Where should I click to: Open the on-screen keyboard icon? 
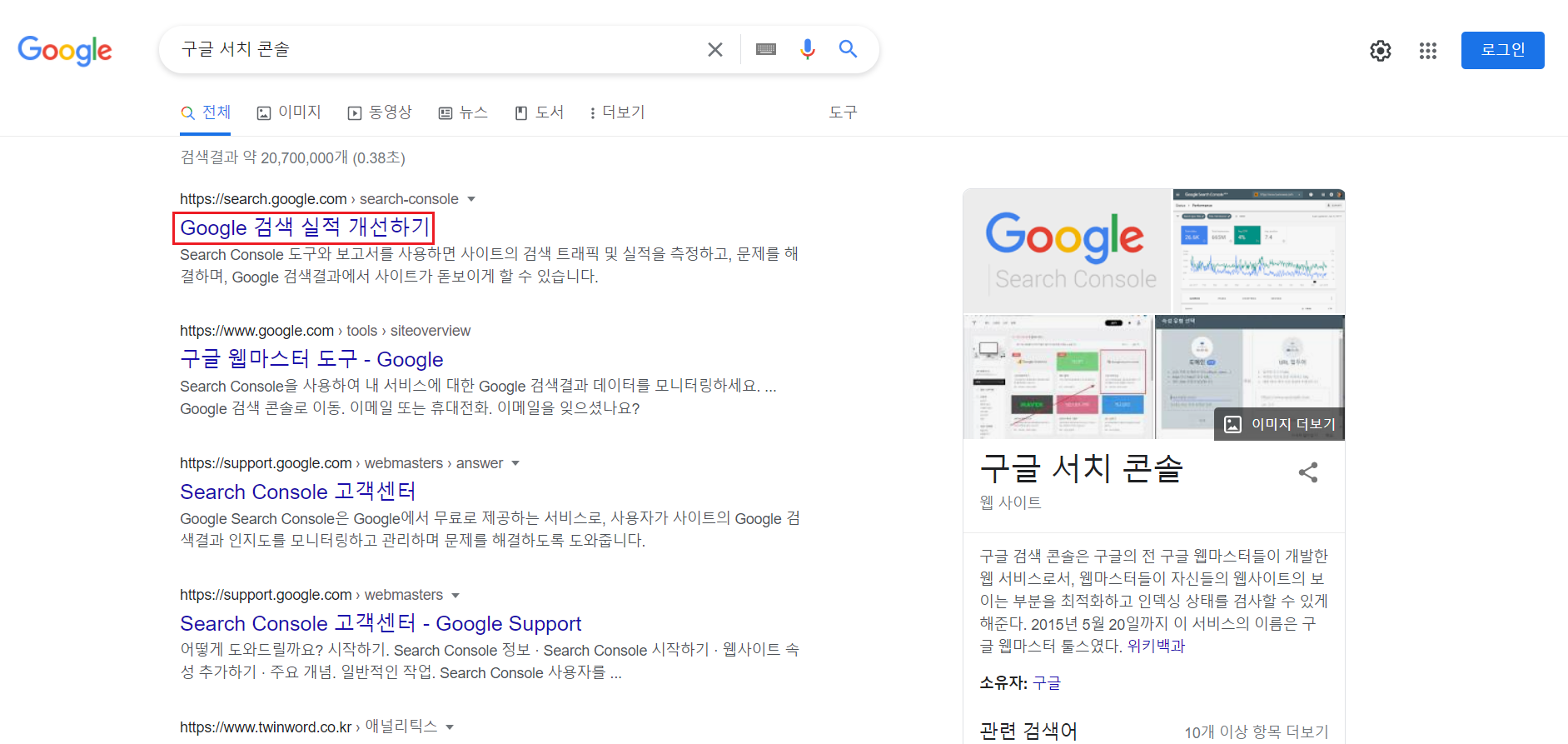tap(766, 50)
